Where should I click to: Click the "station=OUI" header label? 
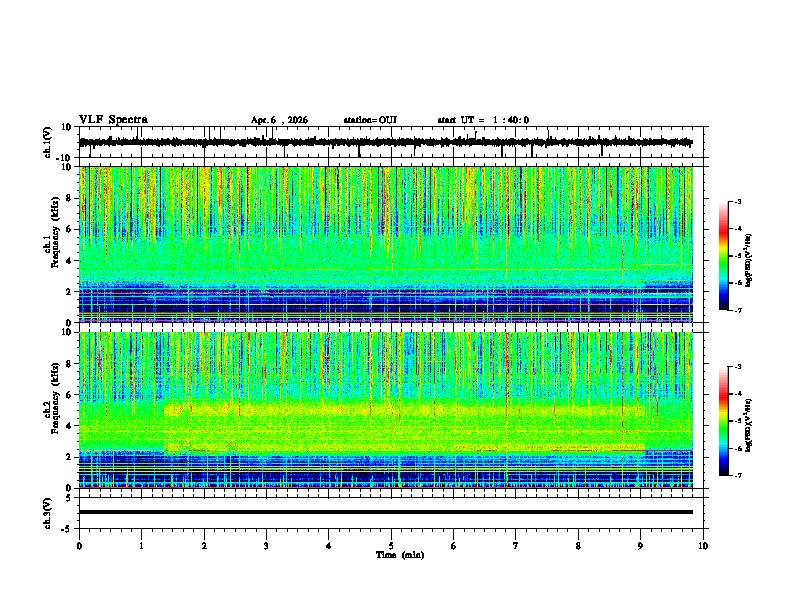click(x=370, y=120)
